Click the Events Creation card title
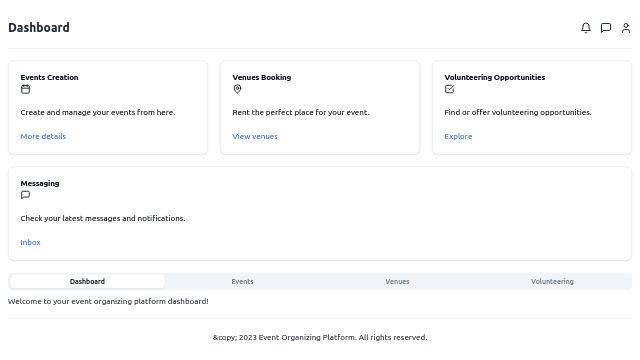 [x=49, y=77]
